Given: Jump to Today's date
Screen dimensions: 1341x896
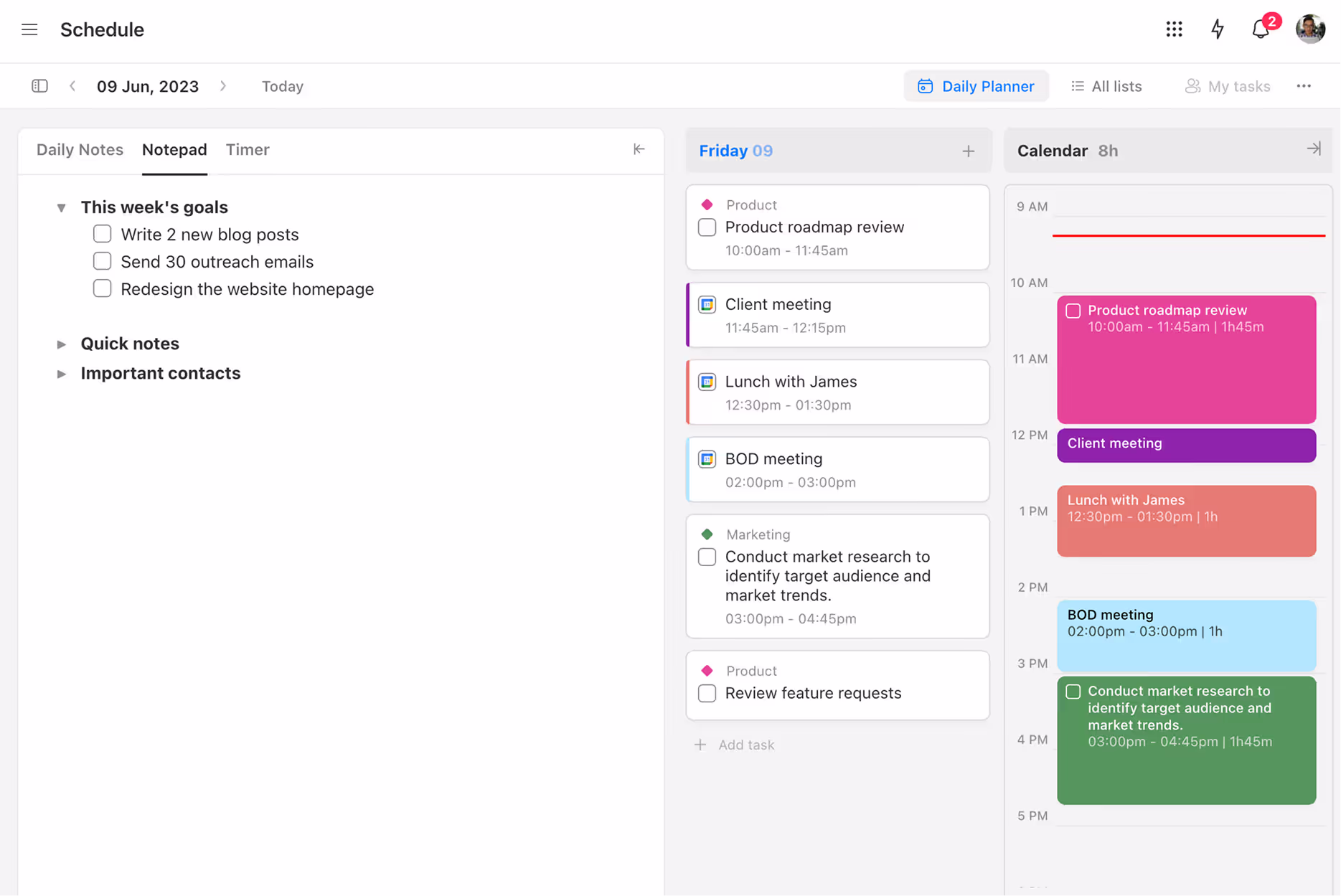Looking at the screenshot, I should point(282,86).
